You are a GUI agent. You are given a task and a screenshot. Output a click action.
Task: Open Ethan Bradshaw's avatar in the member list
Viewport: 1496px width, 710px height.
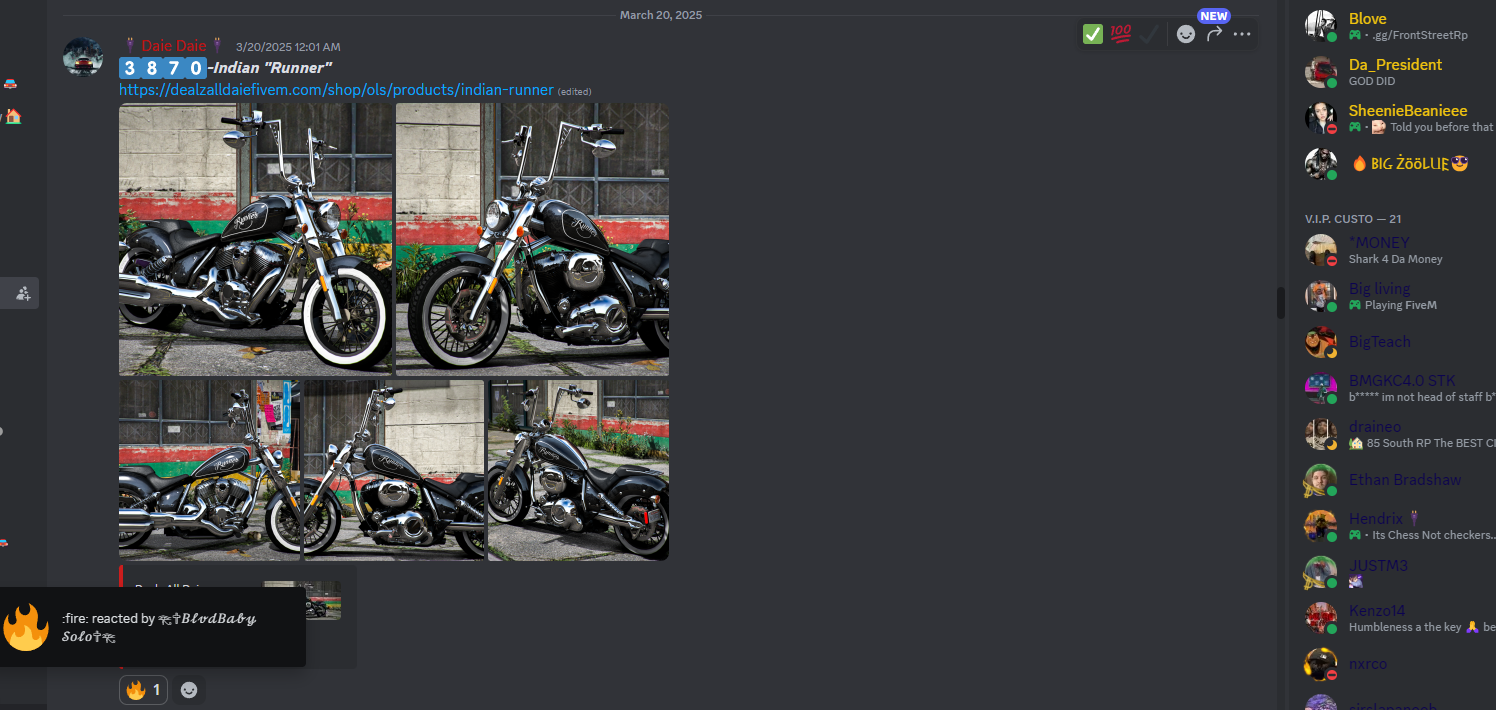click(1321, 480)
